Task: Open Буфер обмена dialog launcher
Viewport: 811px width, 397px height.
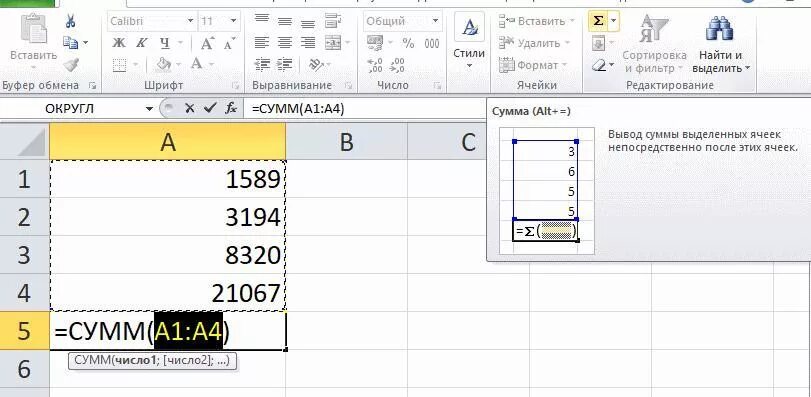Action: [93, 85]
